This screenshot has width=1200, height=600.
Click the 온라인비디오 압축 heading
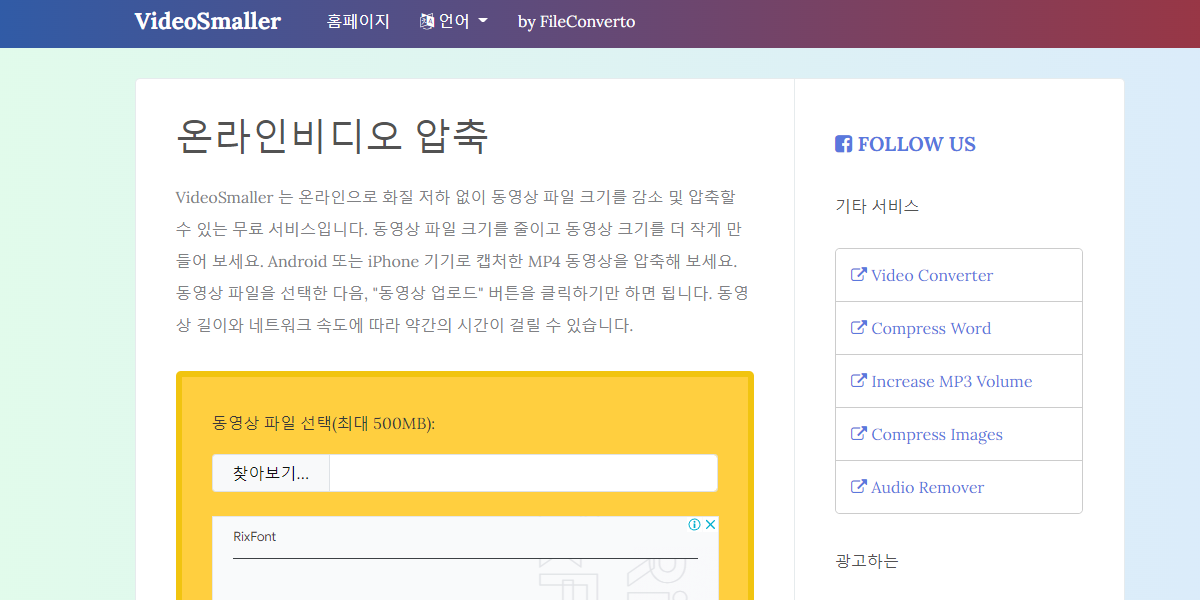tap(332, 137)
